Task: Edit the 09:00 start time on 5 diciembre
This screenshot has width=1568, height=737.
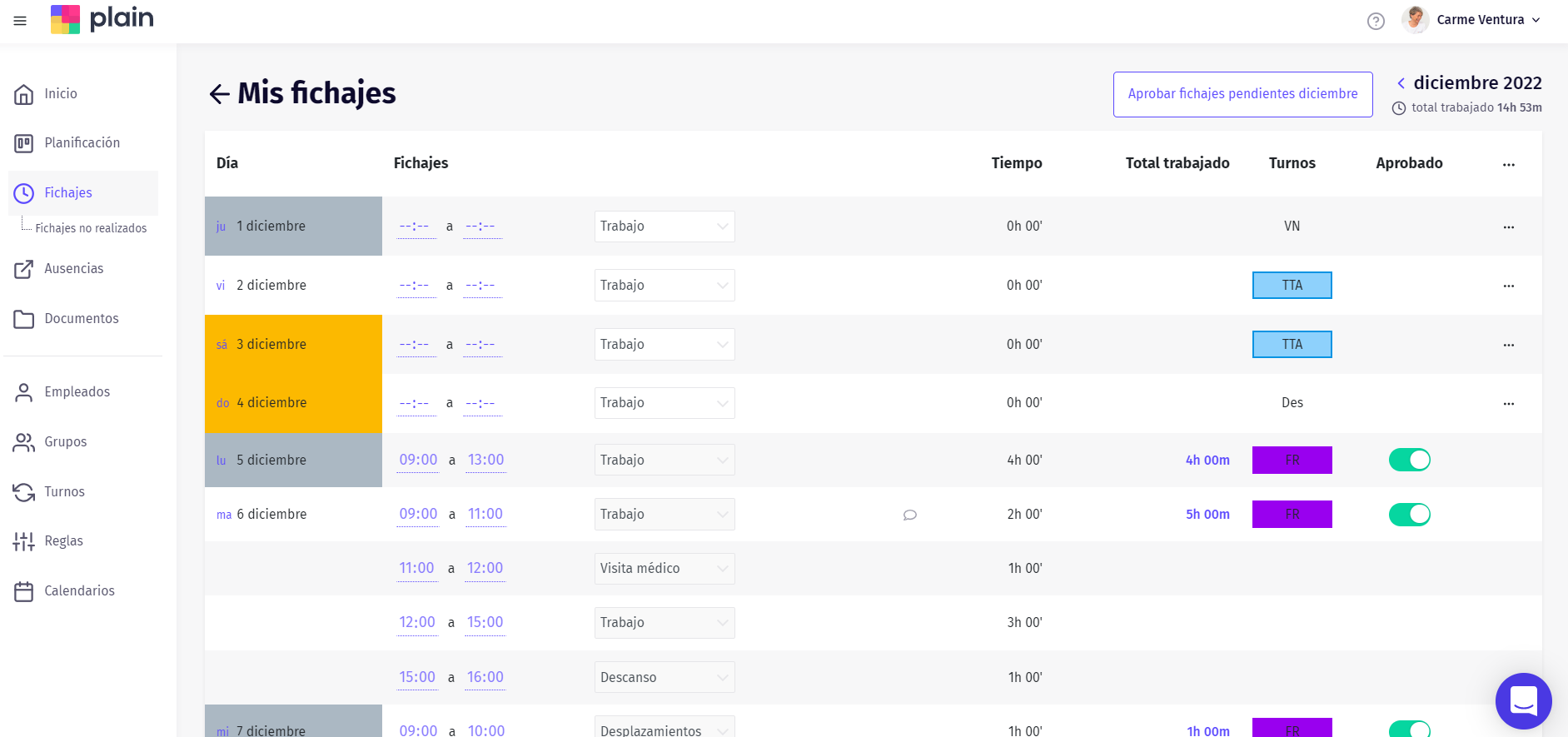Action: (418, 460)
